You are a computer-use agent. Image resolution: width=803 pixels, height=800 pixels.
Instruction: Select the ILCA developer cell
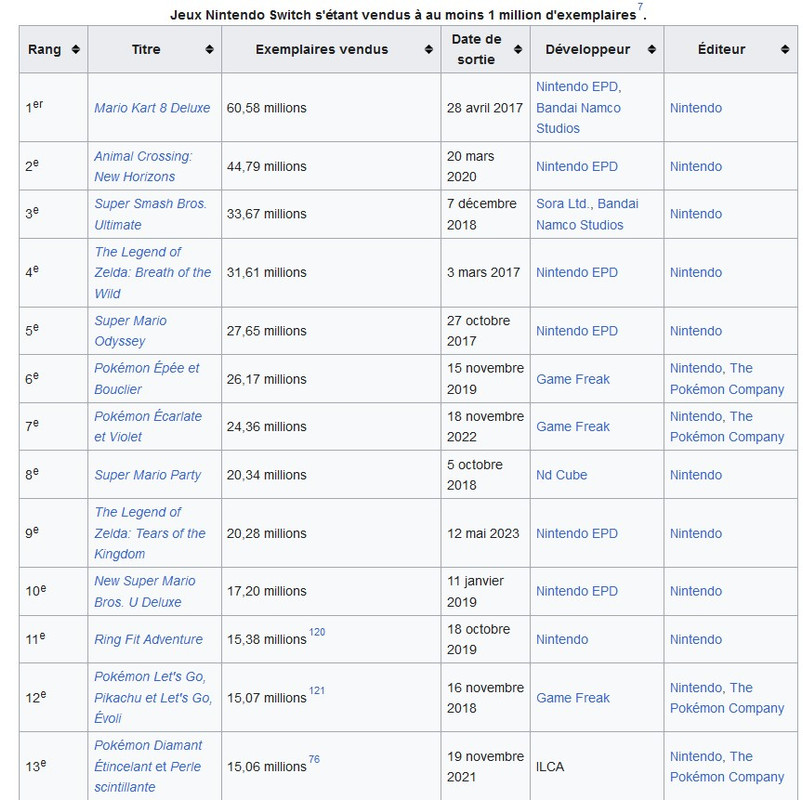pos(597,766)
